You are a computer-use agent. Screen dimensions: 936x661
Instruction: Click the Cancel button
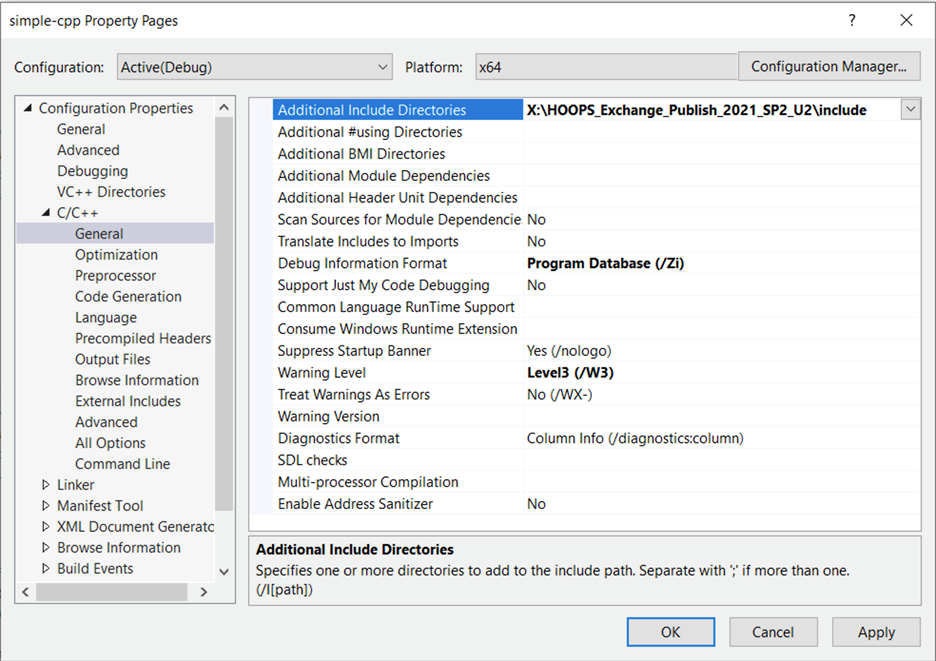click(x=773, y=632)
